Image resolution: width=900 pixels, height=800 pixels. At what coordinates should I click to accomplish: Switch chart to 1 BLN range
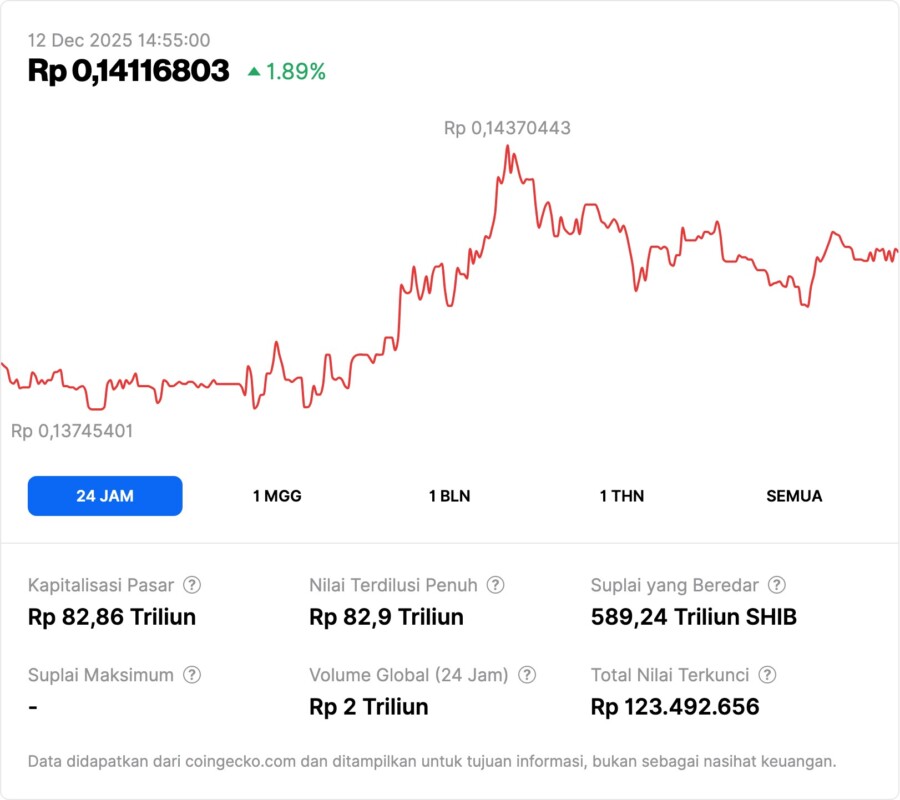[x=449, y=496]
